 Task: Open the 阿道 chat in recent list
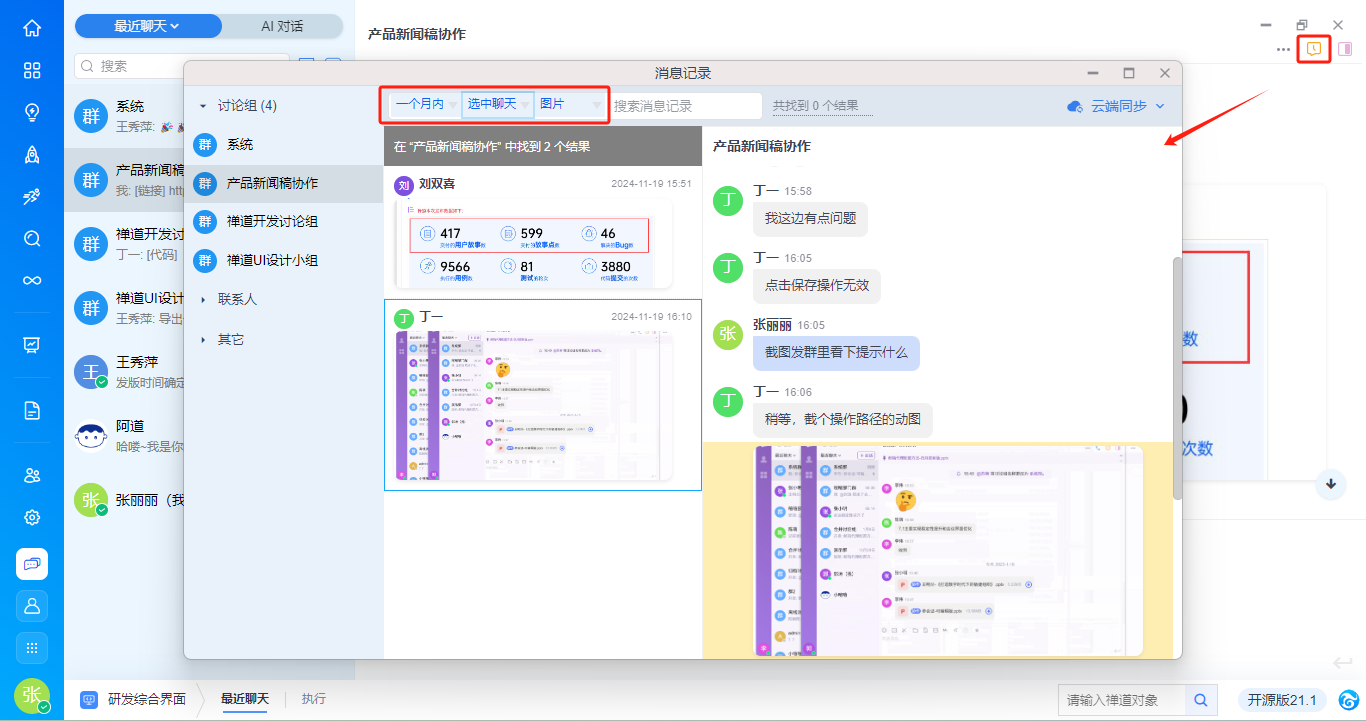(124, 435)
